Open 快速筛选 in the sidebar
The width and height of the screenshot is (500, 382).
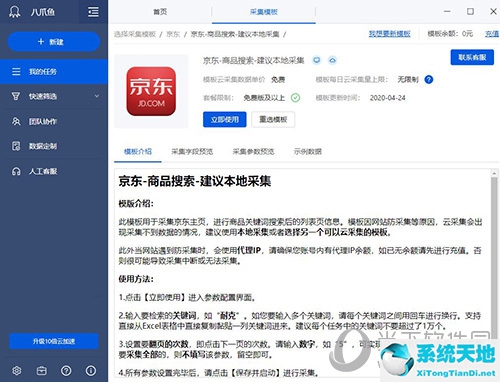54,96
